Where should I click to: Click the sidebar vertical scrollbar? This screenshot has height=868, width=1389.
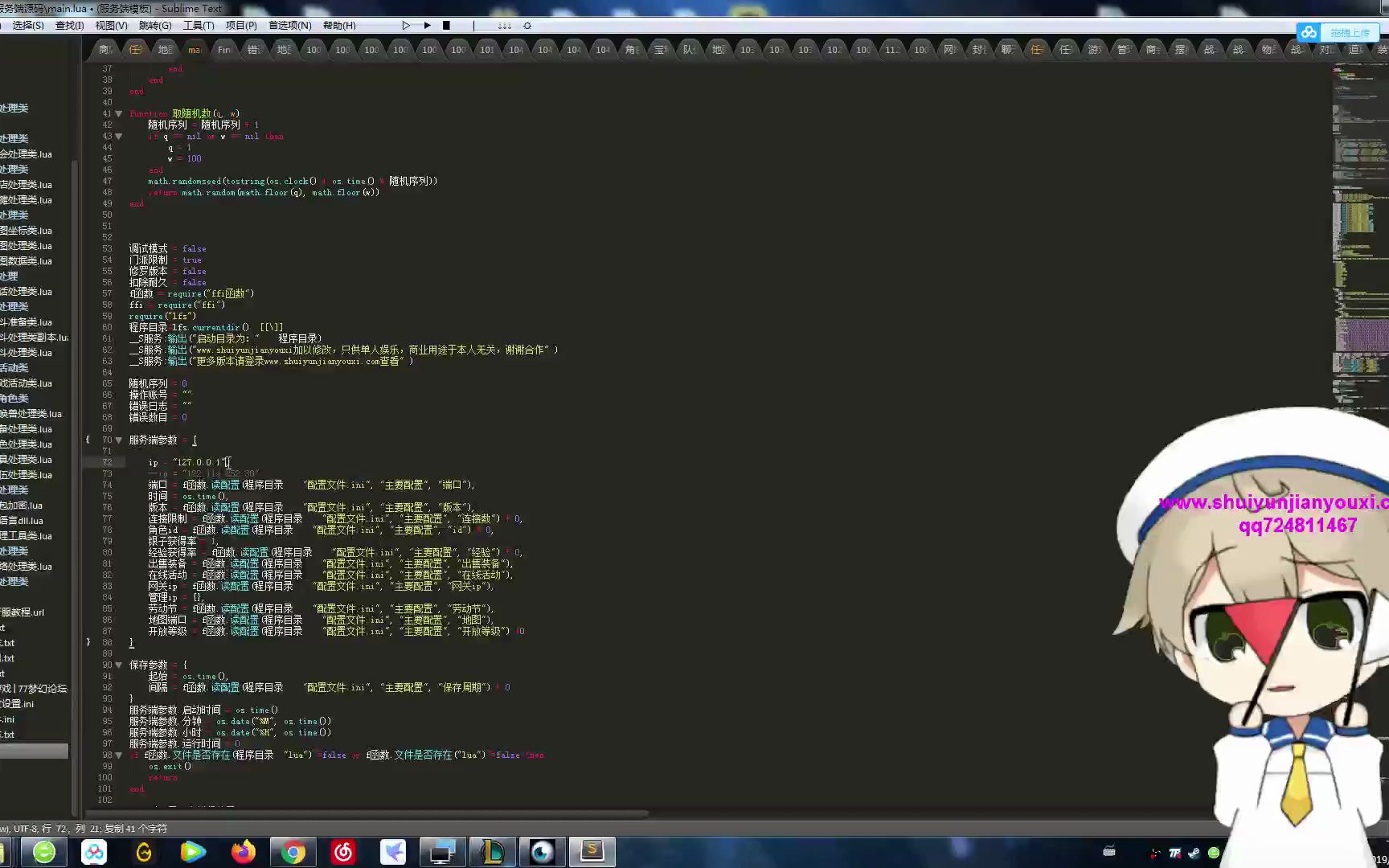pyautogui.click(x=75, y=487)
